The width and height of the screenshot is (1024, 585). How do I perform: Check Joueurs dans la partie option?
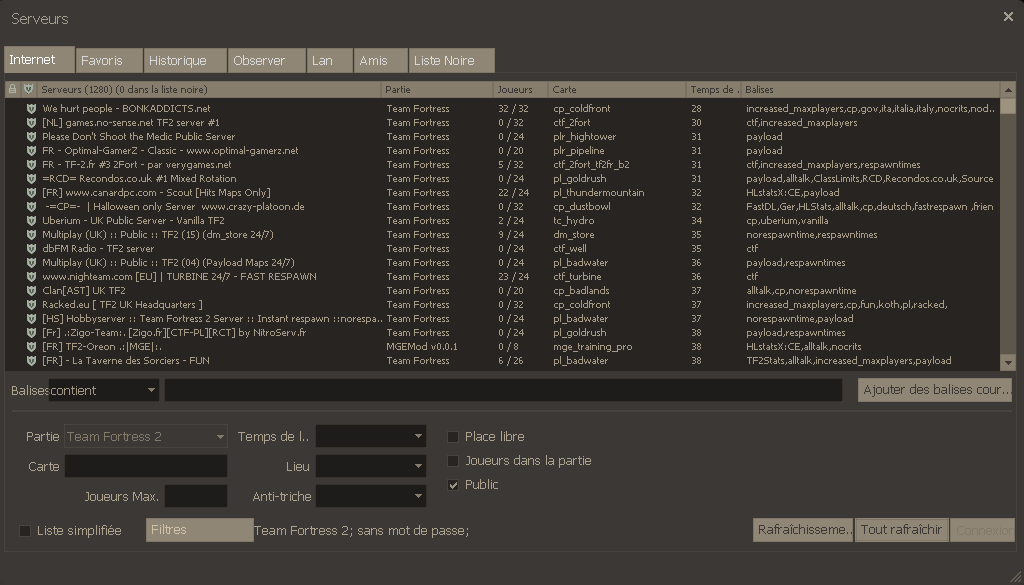(x=454, y=461)
